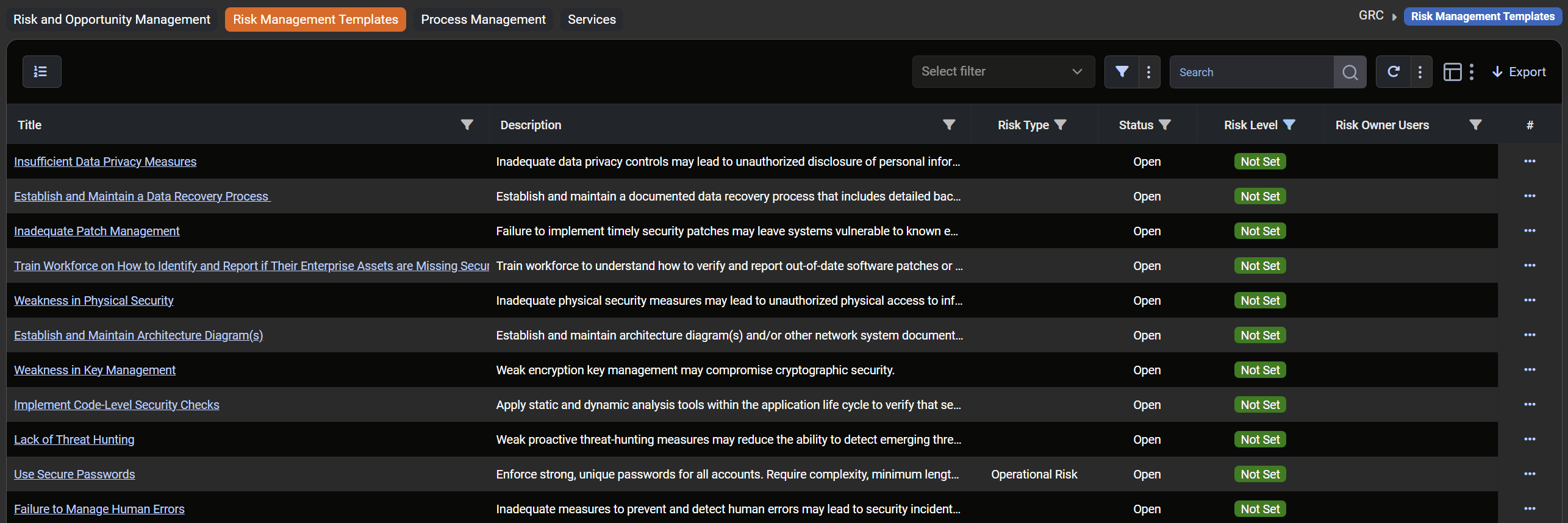1568x523 pixels.
Task: Open the Status column filter
Action: pyautogui.click(x=1165, y=125)
